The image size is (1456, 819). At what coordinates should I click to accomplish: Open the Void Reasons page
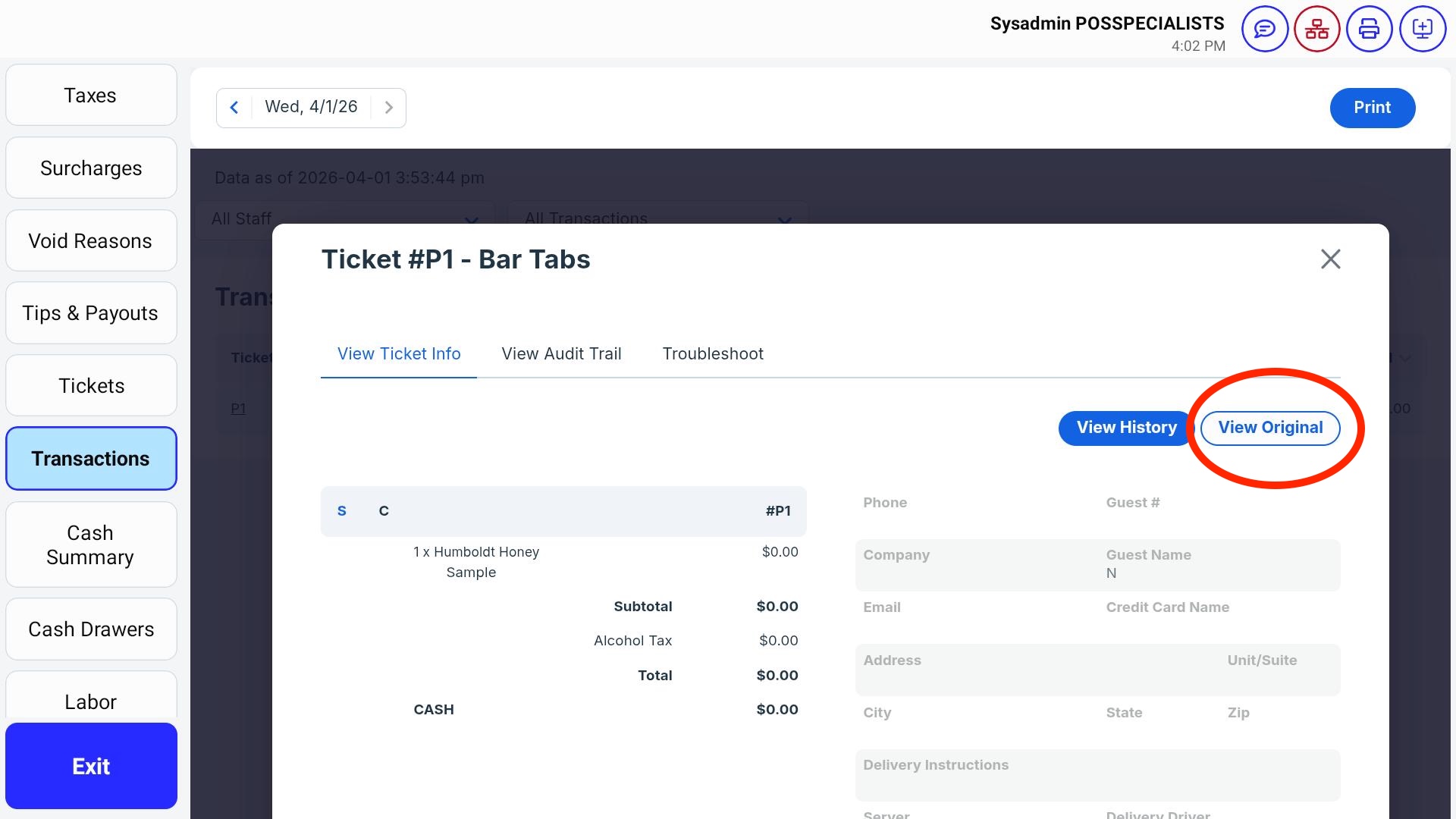[91, 241]
